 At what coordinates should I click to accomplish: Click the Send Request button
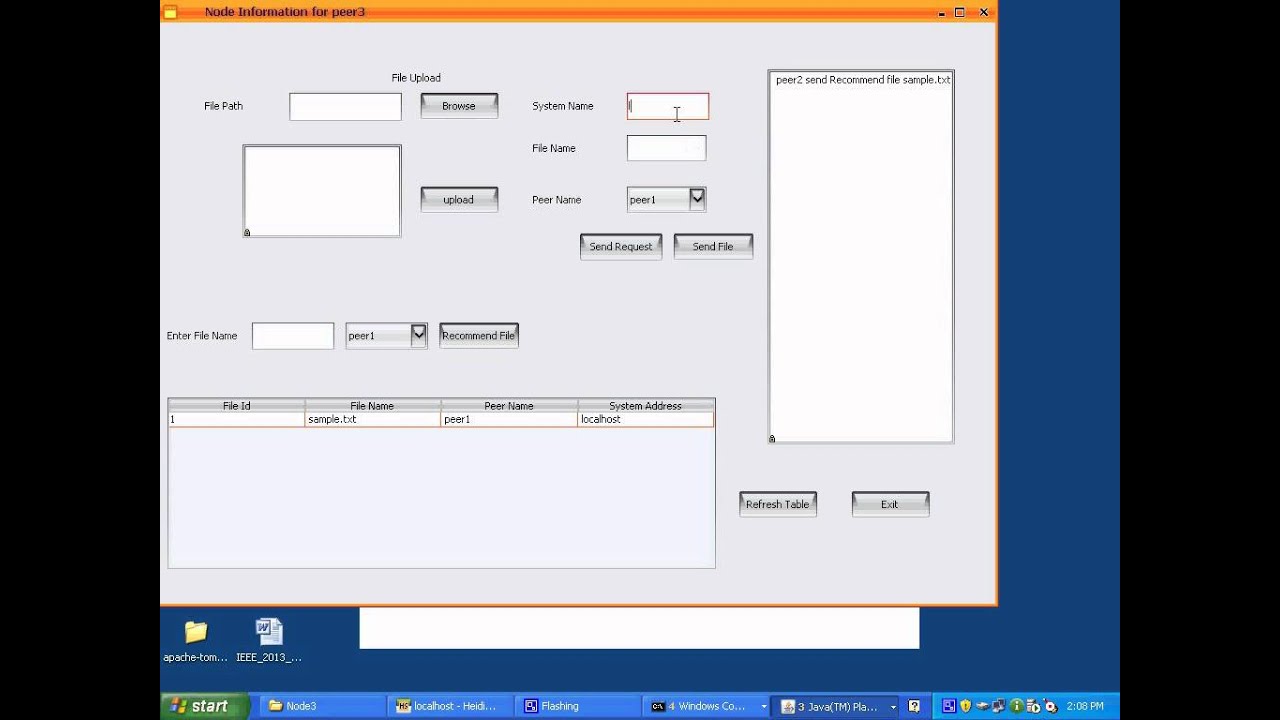621,246
